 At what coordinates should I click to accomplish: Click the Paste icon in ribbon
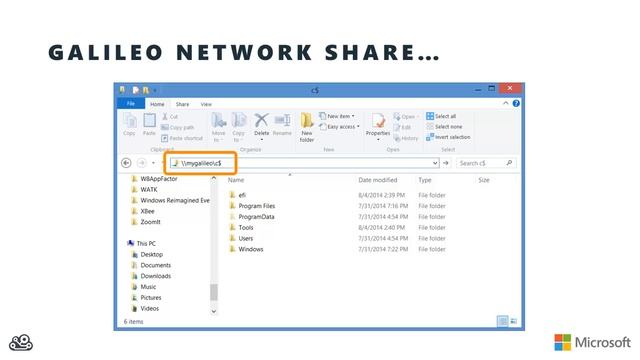click(x=149, y=121)
